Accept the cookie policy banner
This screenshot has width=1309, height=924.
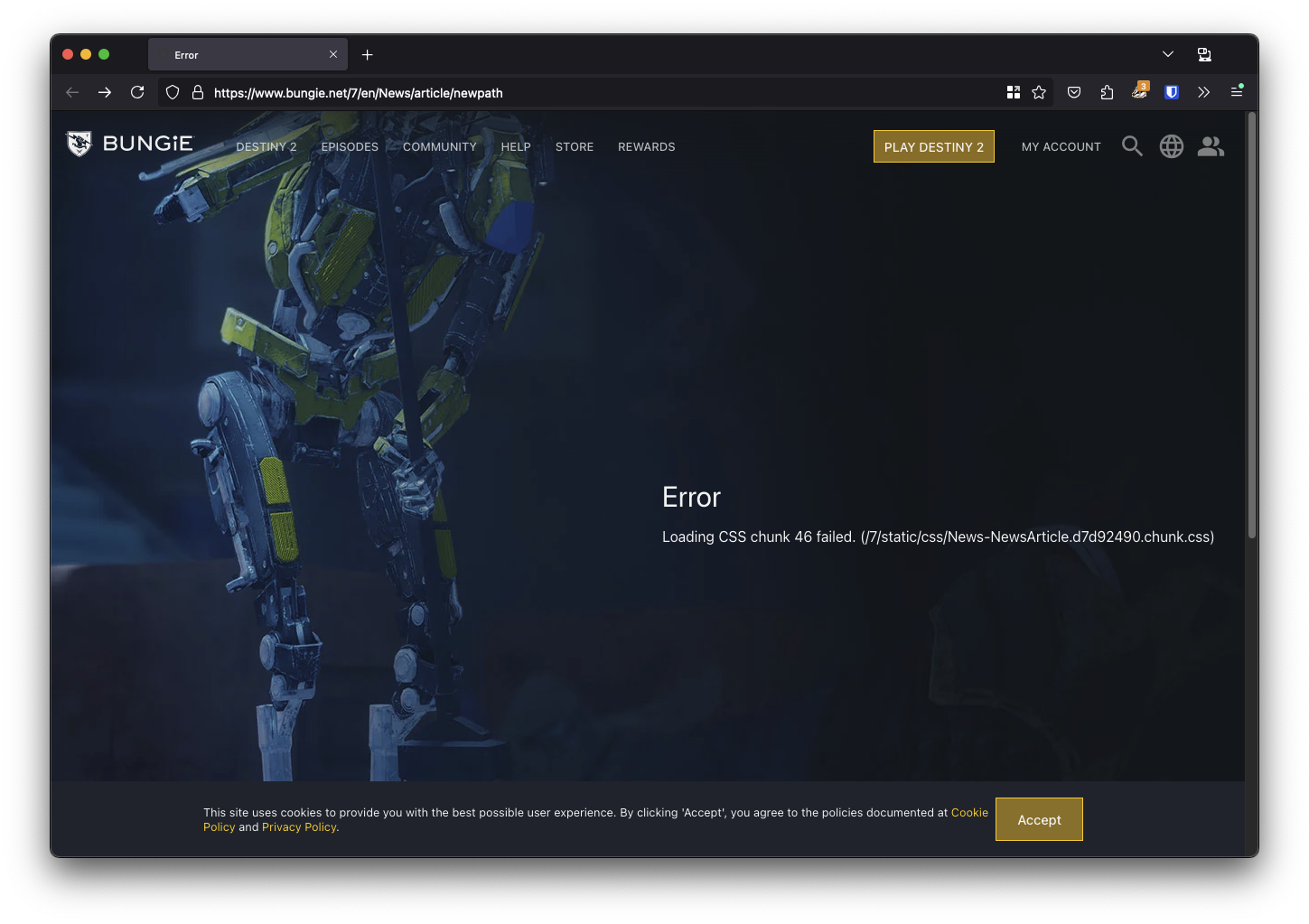tap(1039, 820)
